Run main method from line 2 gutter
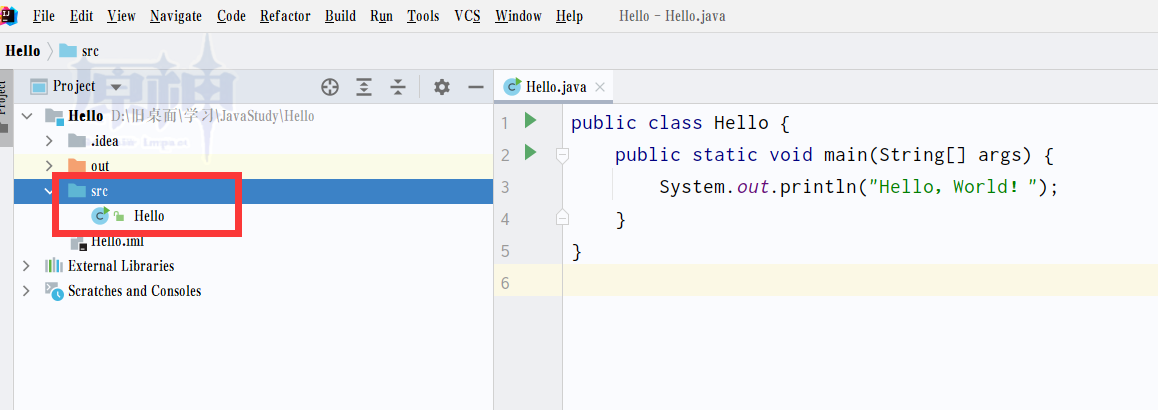The width and height of the screenshot is (1158, 410). pos(530,153)
